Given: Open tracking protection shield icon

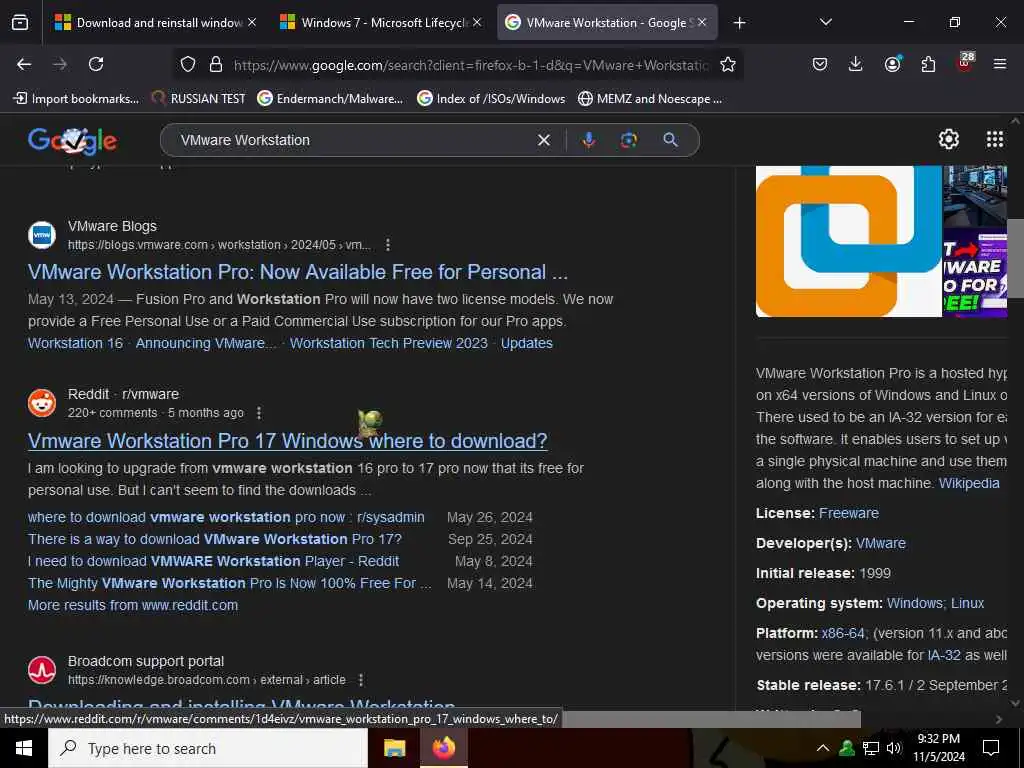Looking at the screenshot, I should coord(188,64).
